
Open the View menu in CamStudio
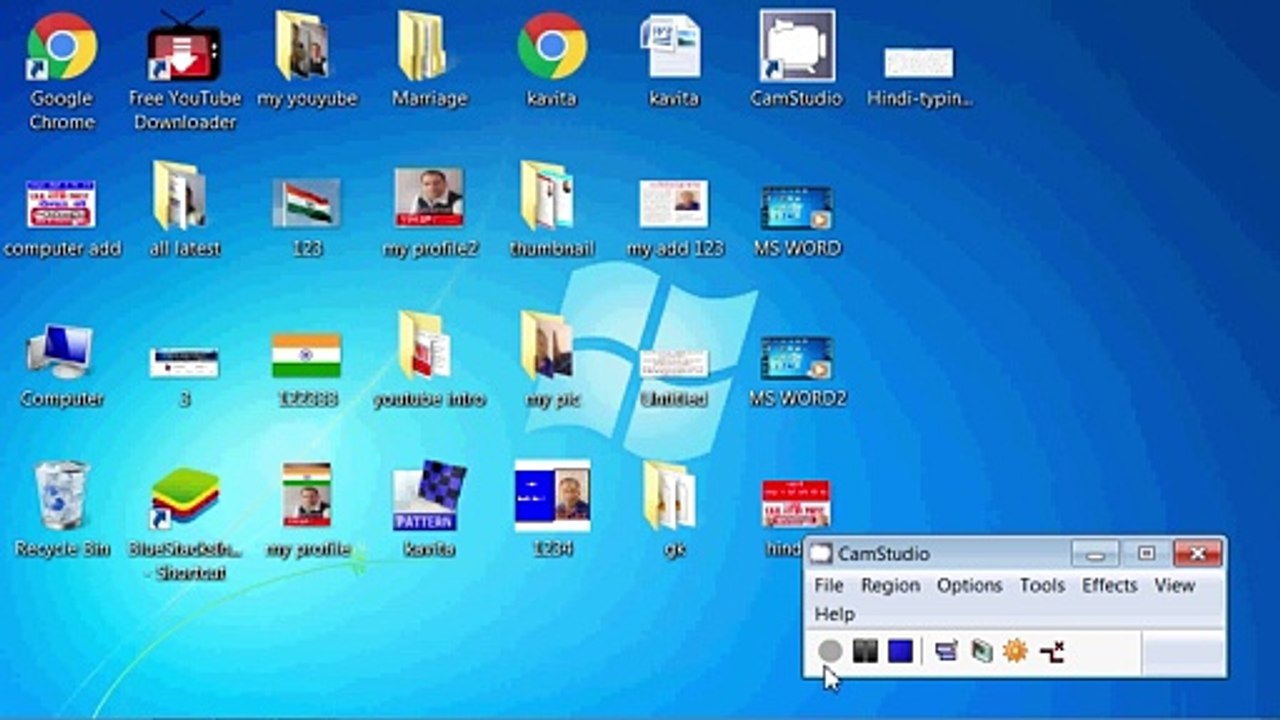(x=1175, y=585)
